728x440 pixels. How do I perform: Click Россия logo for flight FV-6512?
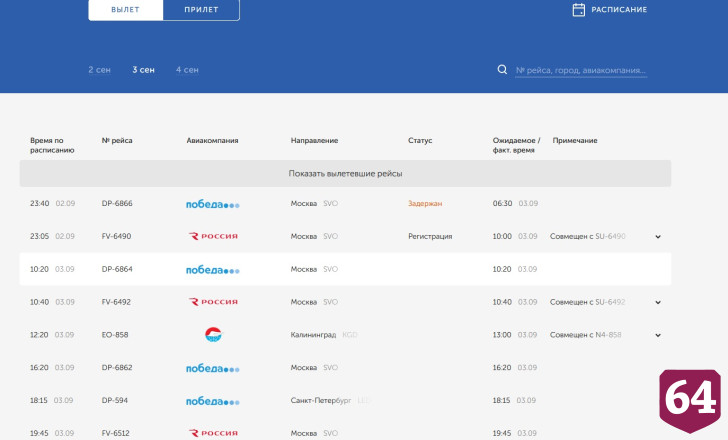pos(213,433)
